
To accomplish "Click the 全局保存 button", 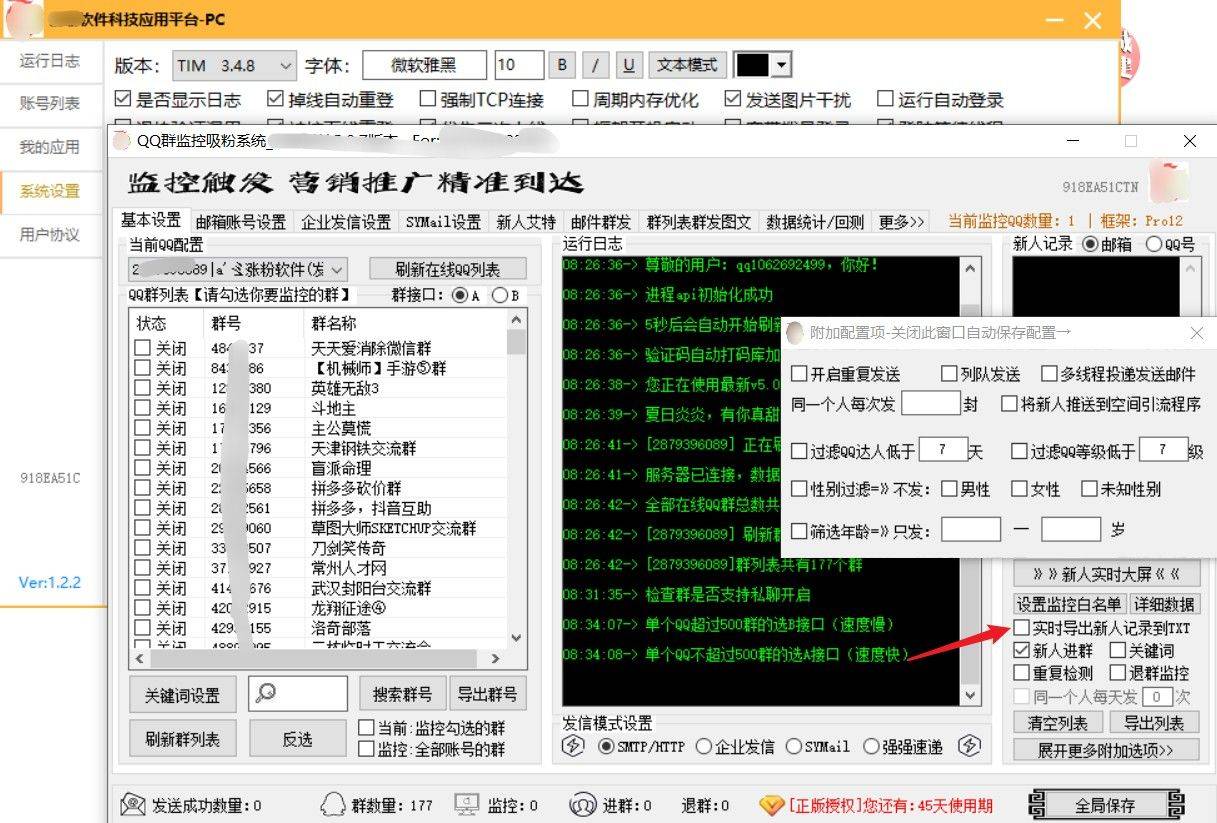I will point(1104,805).
